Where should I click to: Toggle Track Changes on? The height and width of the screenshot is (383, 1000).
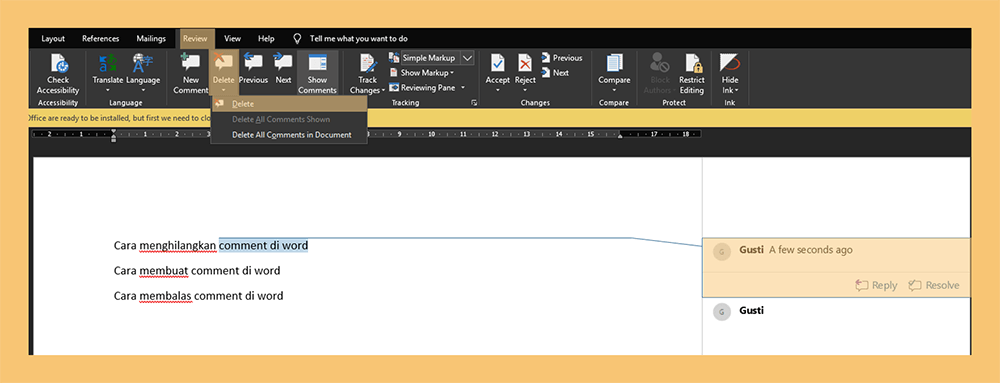point(367,74)
